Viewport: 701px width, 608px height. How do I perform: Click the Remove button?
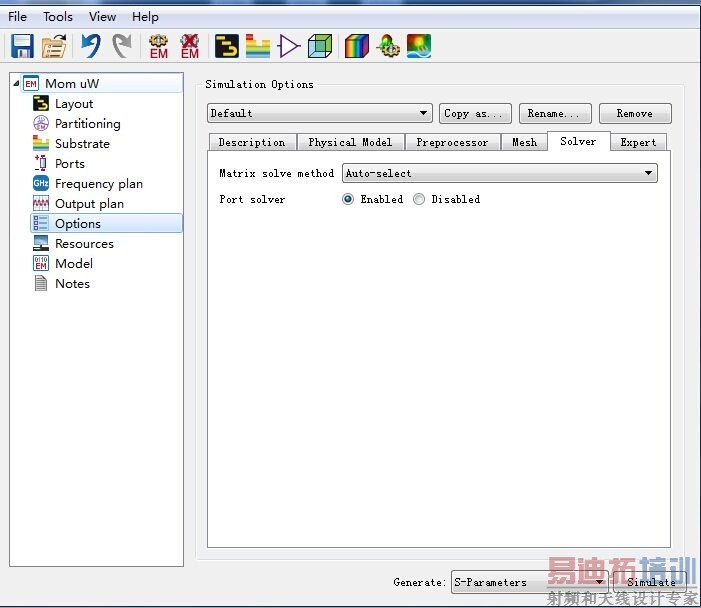(635, 114)
